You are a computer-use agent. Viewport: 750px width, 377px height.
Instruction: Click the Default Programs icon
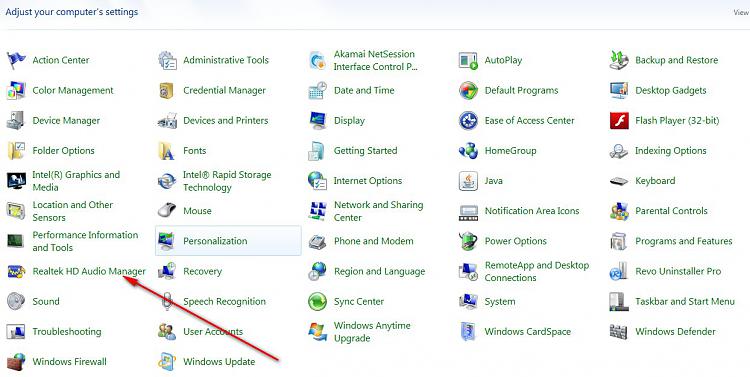(468, 90)
